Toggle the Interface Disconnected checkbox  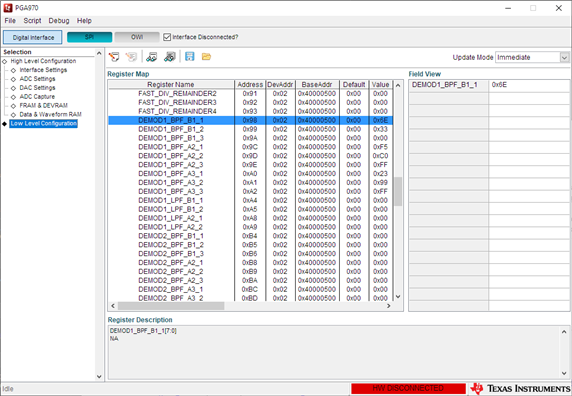tap(167, 37)
